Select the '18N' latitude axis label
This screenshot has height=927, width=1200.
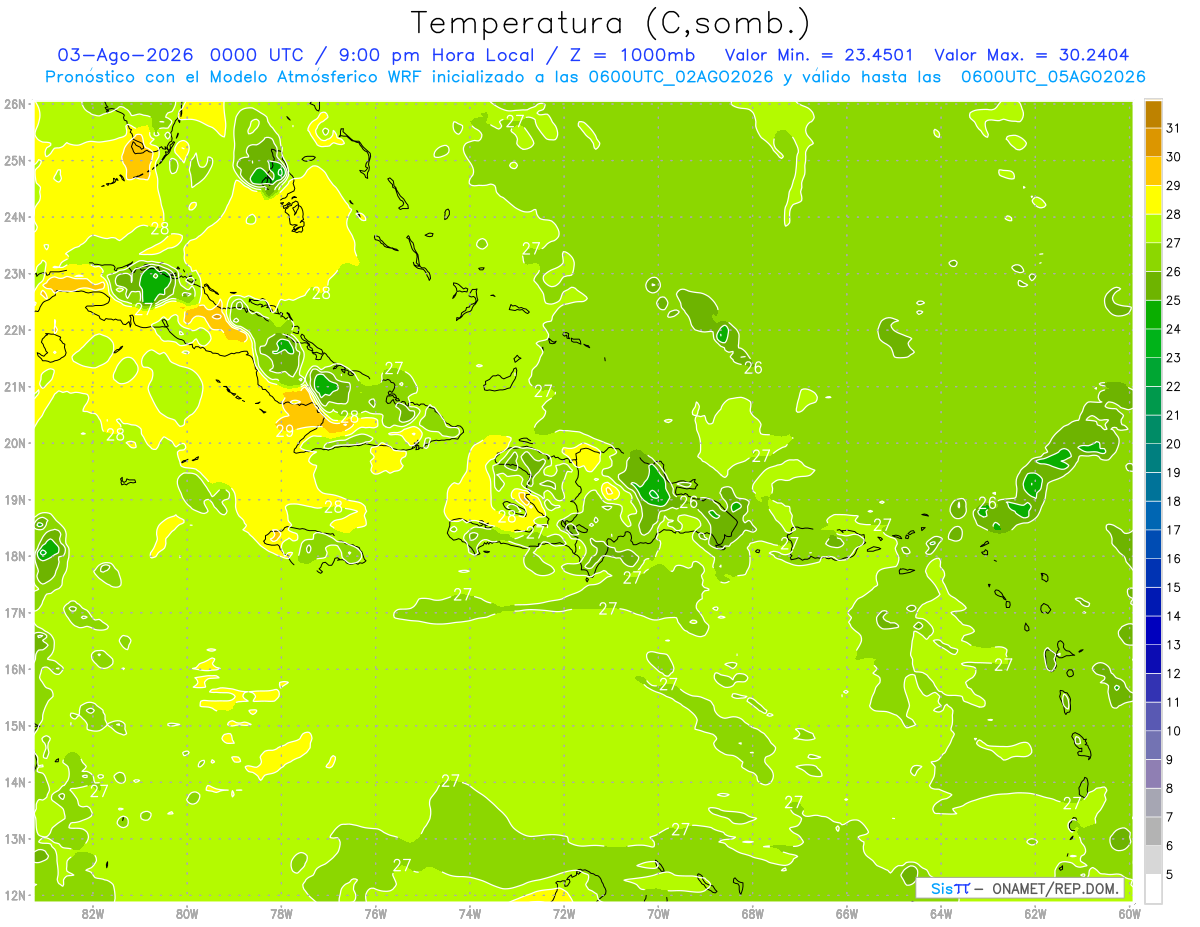point(15,556)
